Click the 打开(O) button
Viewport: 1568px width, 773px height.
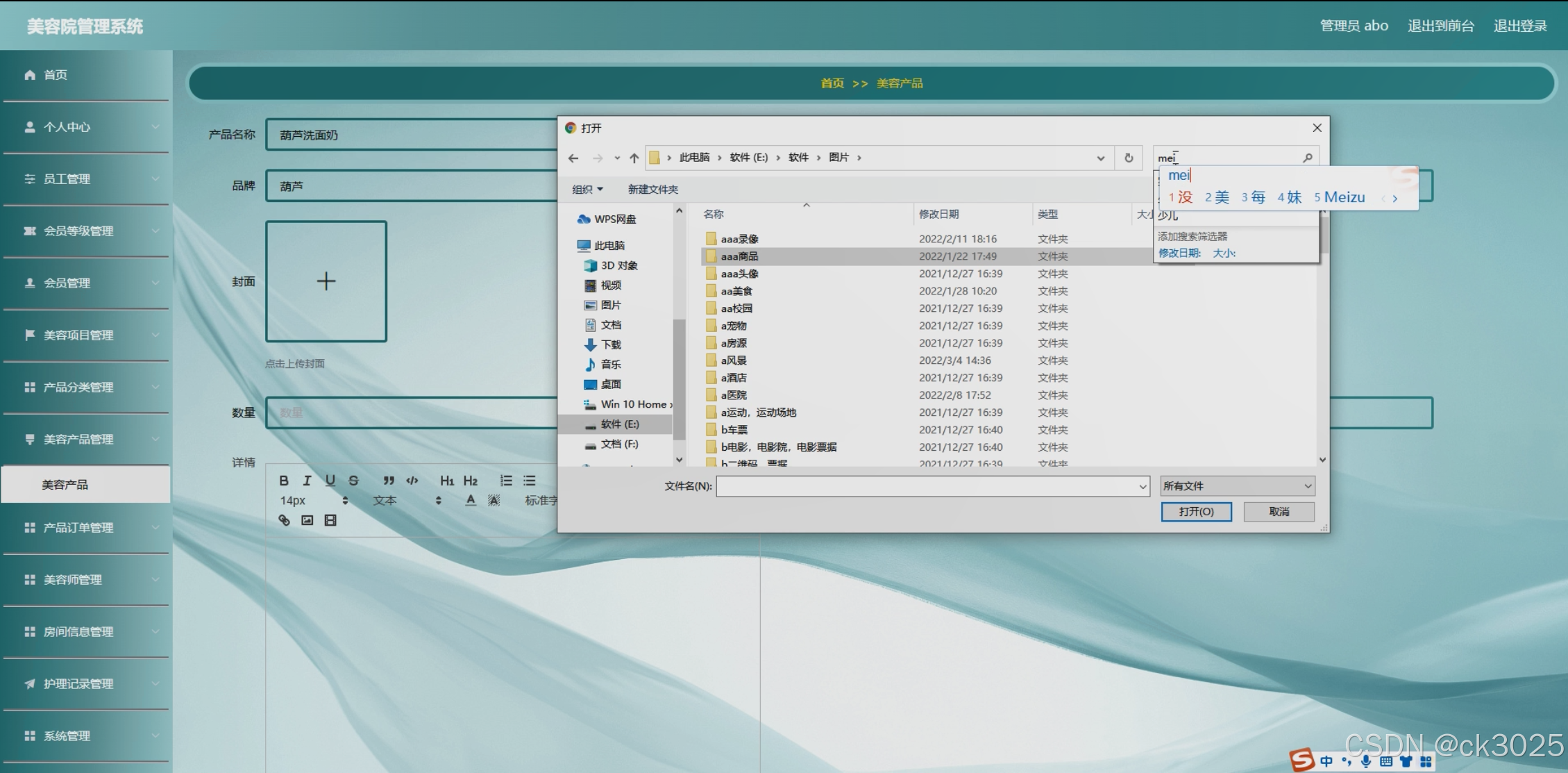click(x=1196, y=512)
